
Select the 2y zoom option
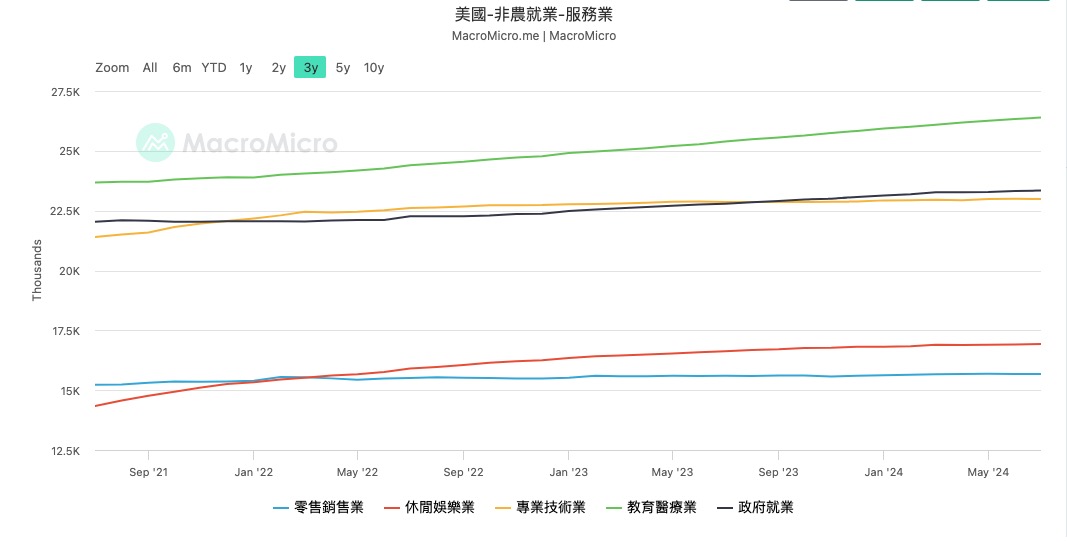(x=279, y=68)
